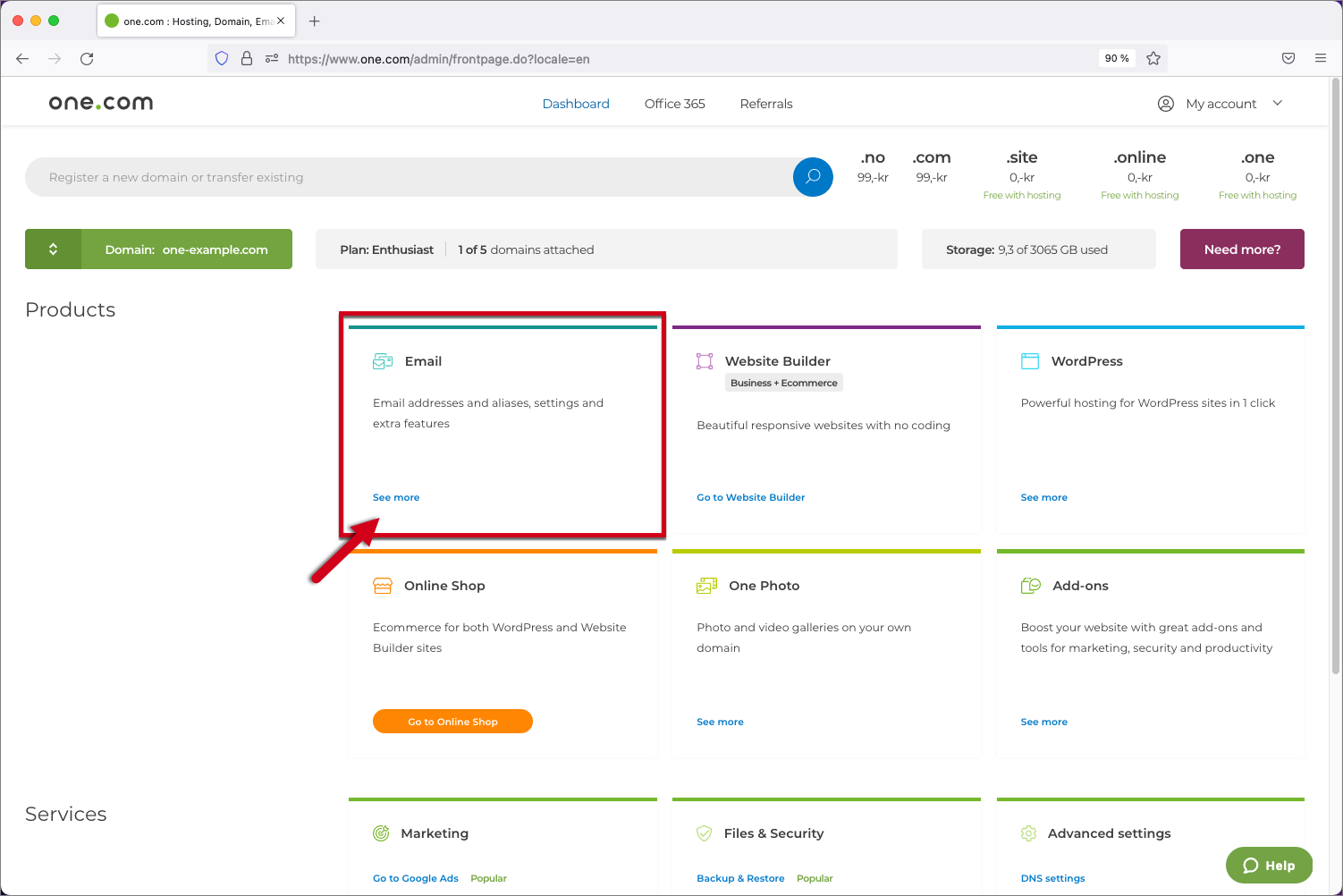
Task: Open the Referrals menu item
Action: pyautogui.click(x=766, y=104)
